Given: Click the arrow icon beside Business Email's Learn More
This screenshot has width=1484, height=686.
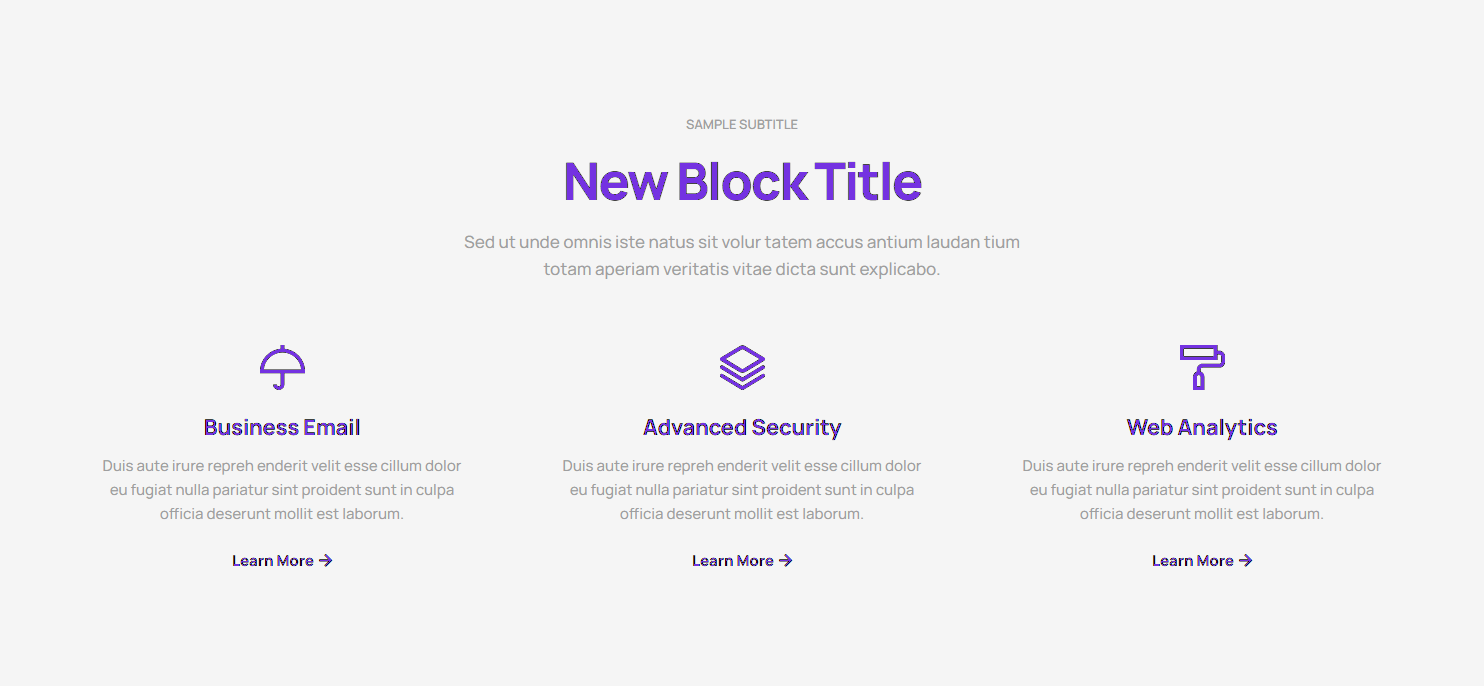Looking at the screenshot, I should pyautogui.click(x=325, y=561).
